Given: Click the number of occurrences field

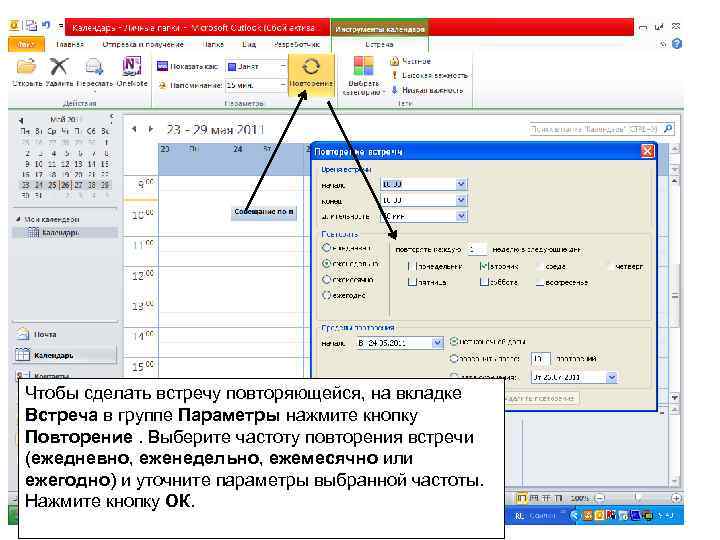Looking at the screenshot, I should click(x=540, y=358).
